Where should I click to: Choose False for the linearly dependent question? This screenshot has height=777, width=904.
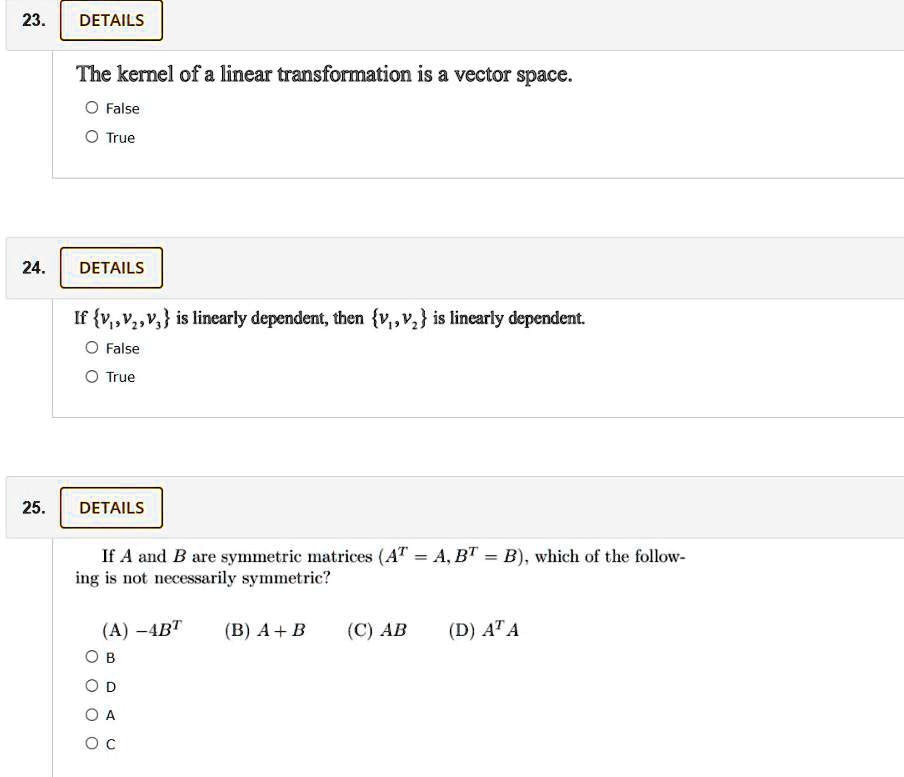click(x=92, y=349)
